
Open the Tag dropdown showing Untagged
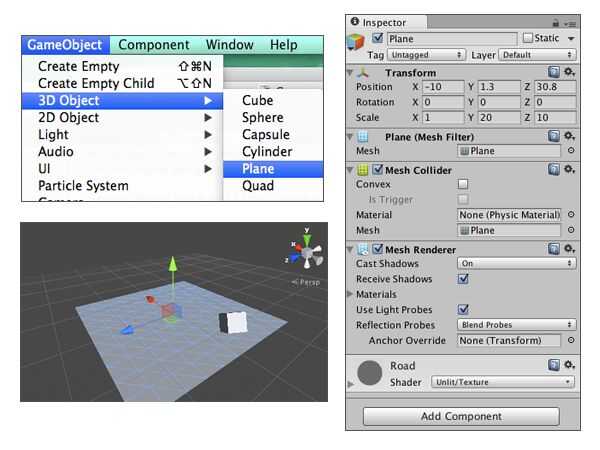pos(426,55)
